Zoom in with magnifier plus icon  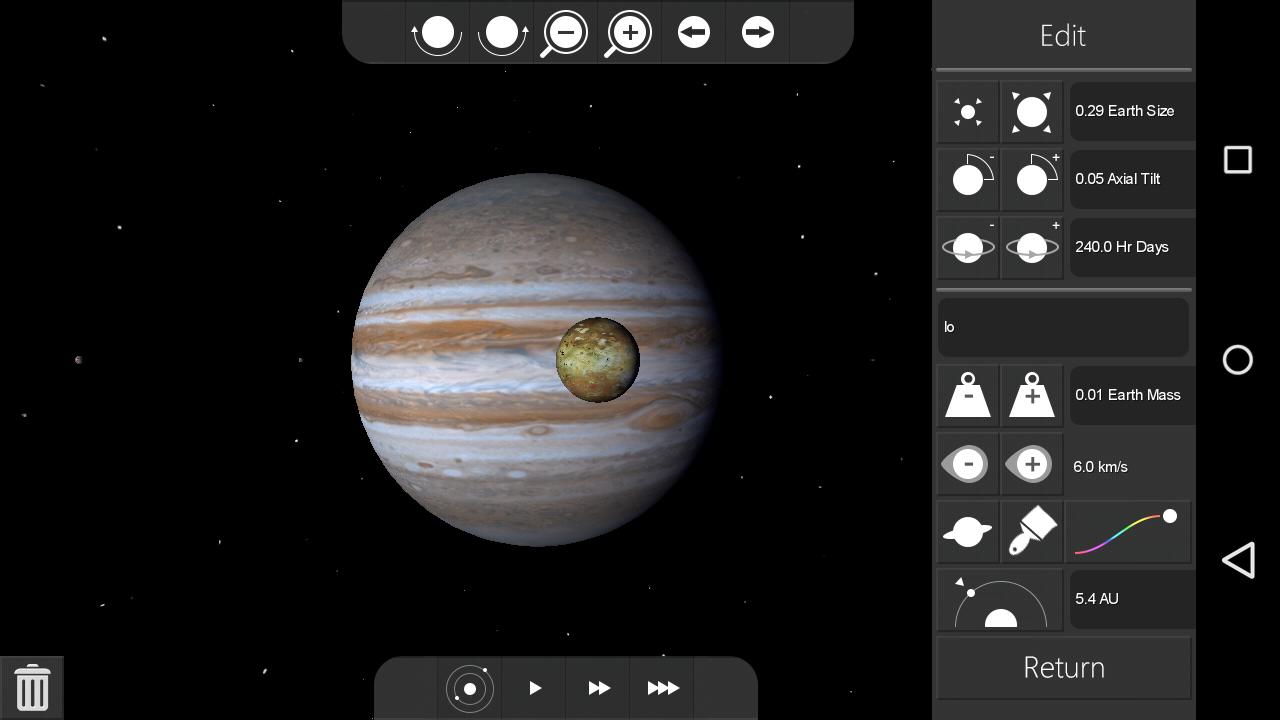629,33
